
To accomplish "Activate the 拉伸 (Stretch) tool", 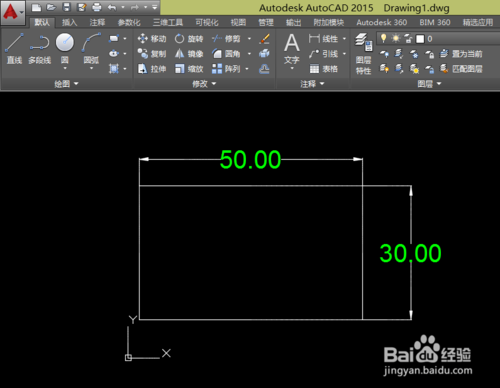I will (152, 69).
